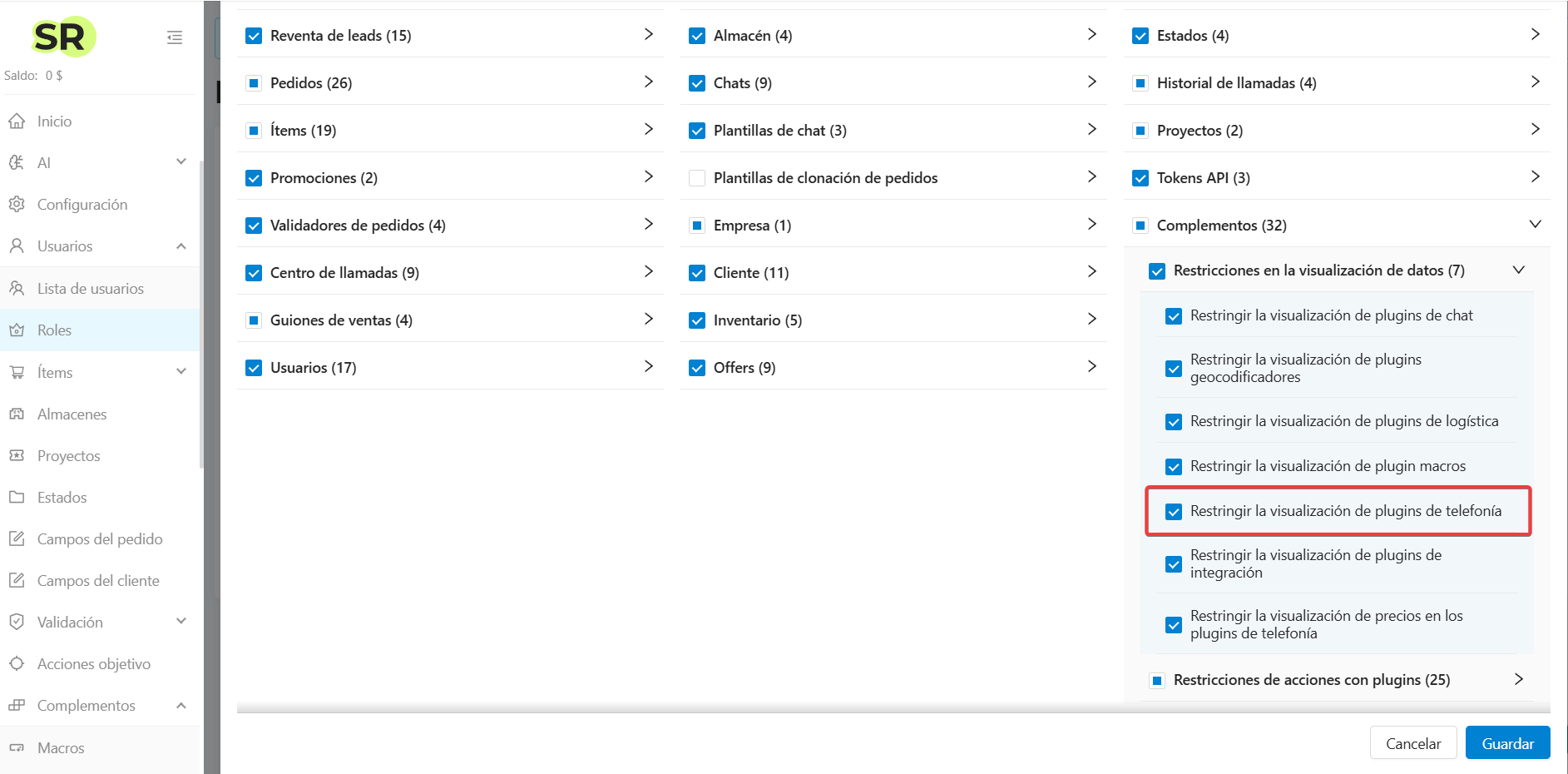Click the Estados folder icon

click(x=17, y=498)
